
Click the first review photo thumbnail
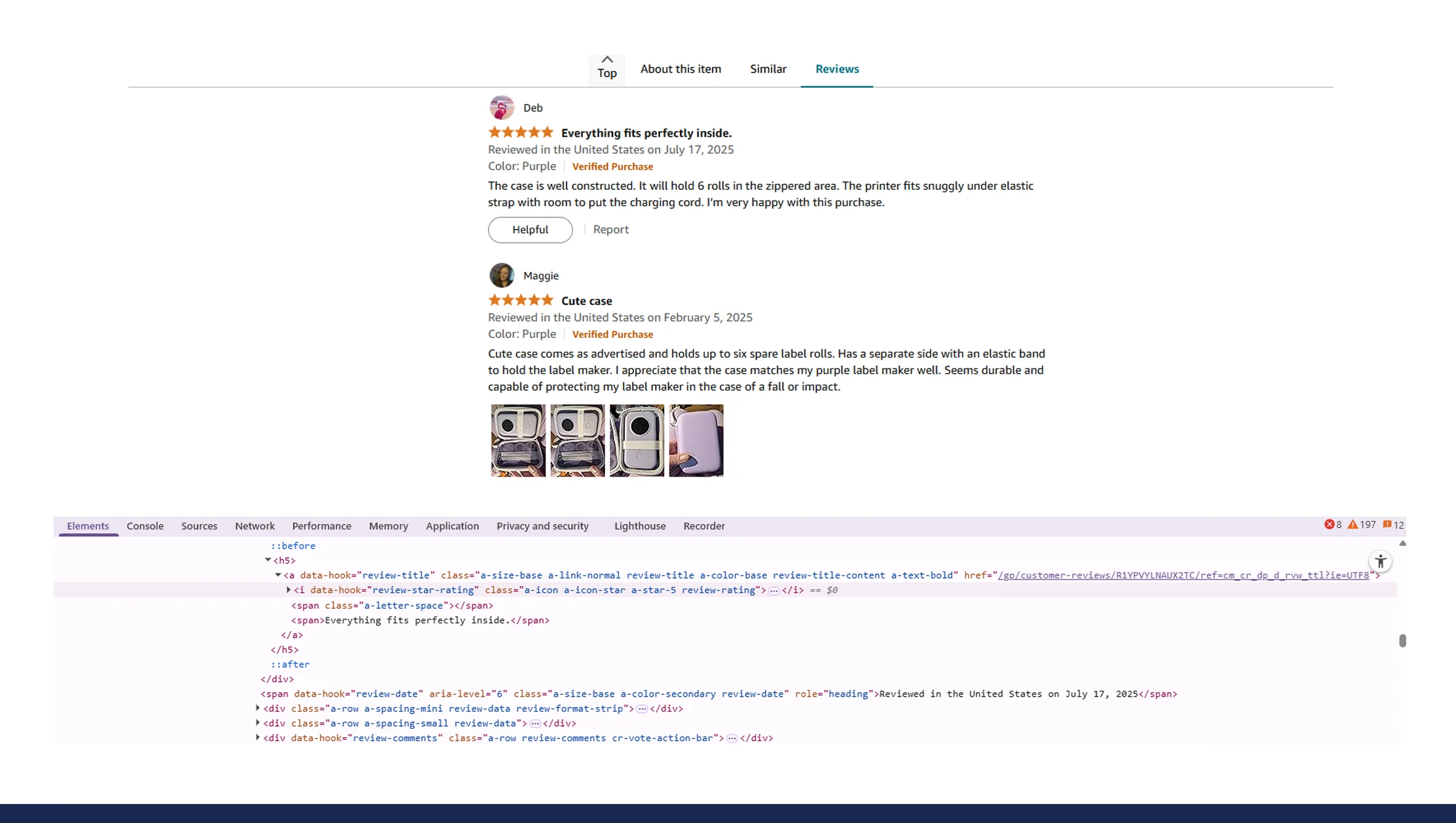[517, 440]
